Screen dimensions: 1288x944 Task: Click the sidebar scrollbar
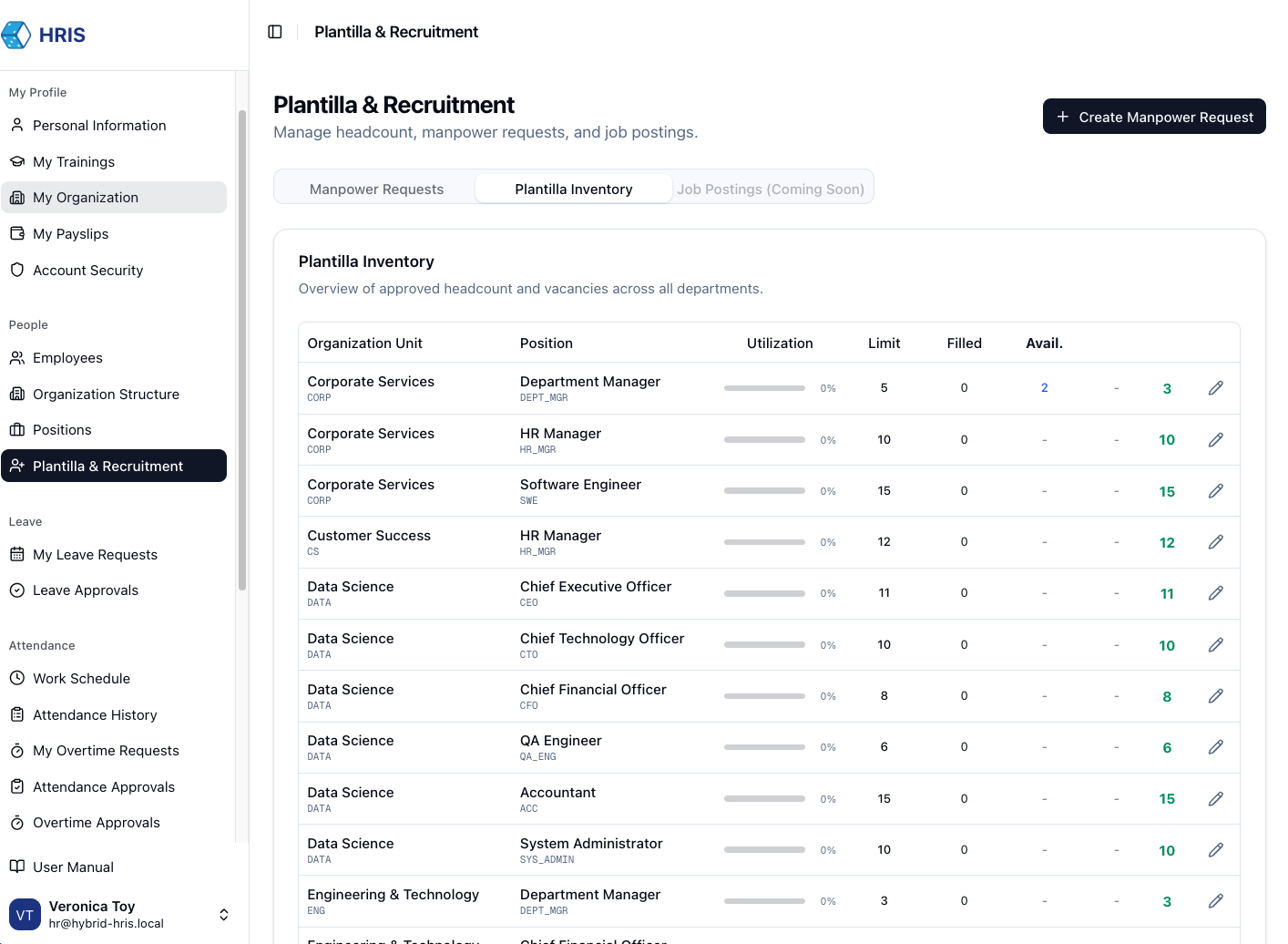tap(240, 346)
